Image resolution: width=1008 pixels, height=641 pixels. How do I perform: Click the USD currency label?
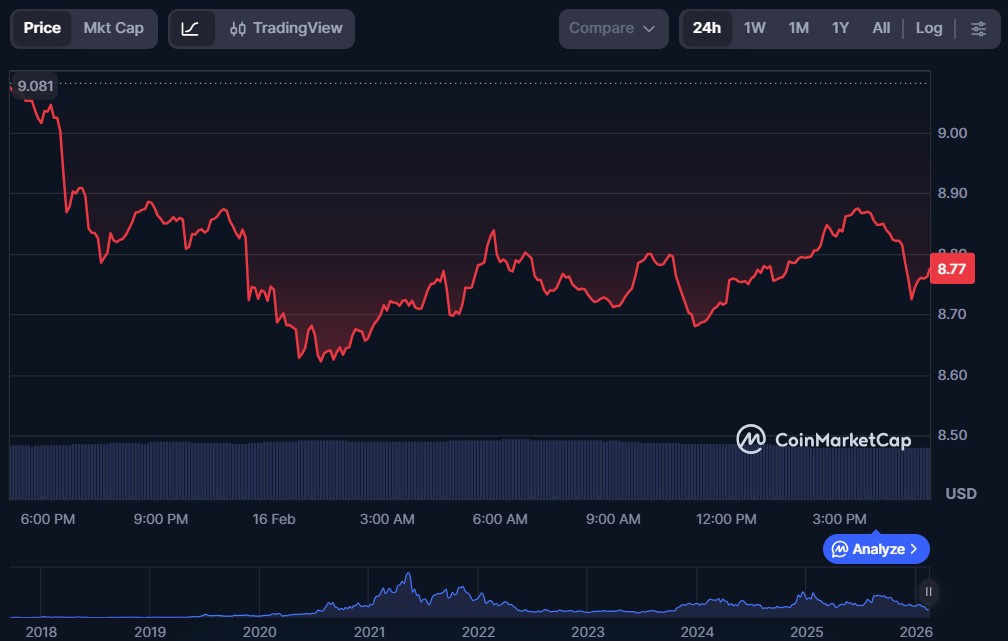point(960,494)
